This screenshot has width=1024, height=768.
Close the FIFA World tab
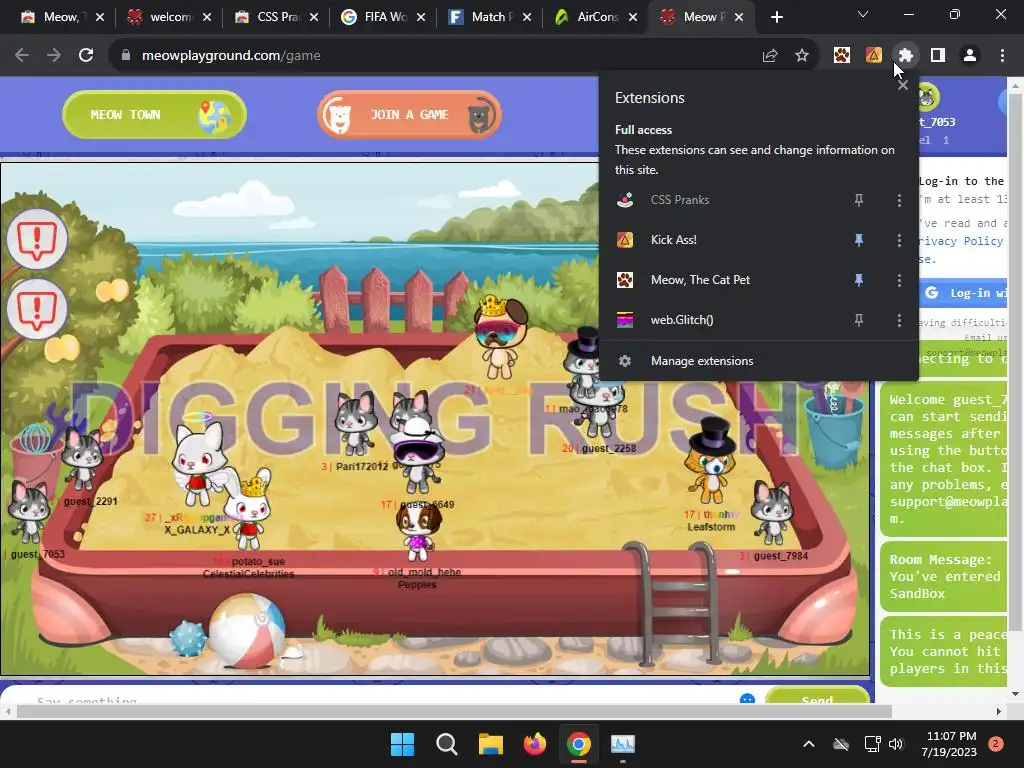pyautogui.click(x=421, y=17)
